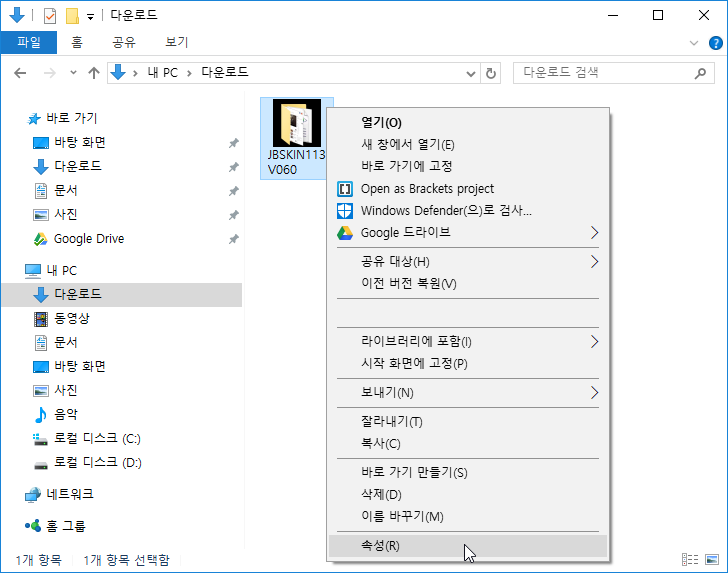Screen dimensions: 728x573
Task: Open the Google 드라이브 submenu
Action: pos(468,233)
